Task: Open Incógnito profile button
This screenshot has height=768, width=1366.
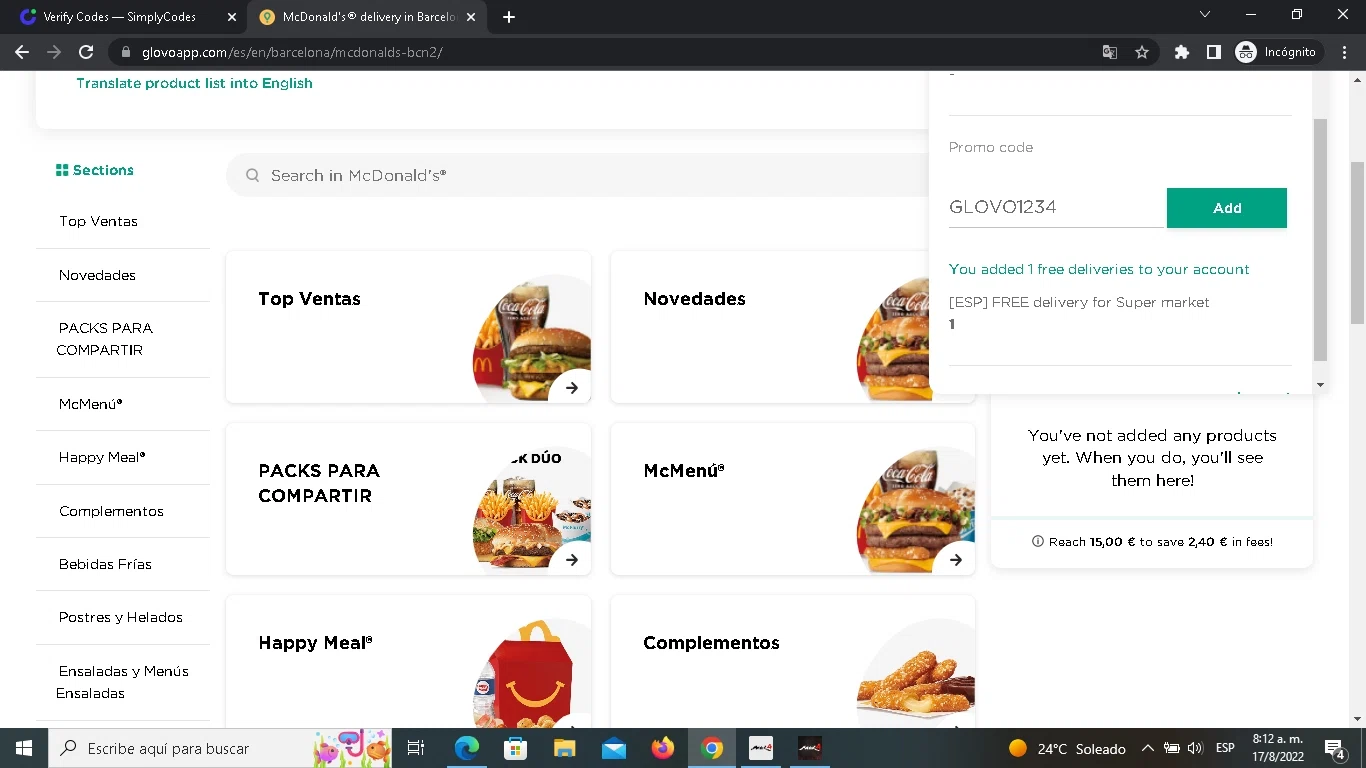Action: 1278,52
